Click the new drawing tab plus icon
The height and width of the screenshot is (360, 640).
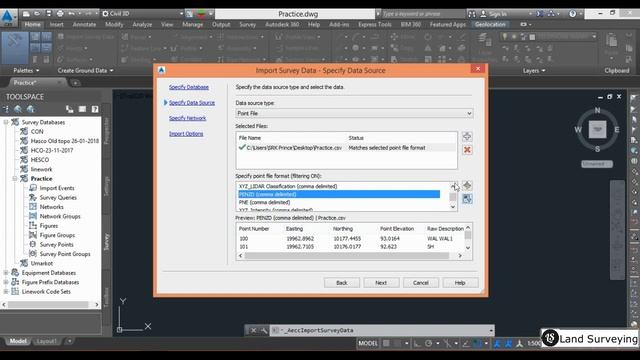click(75, 83)
